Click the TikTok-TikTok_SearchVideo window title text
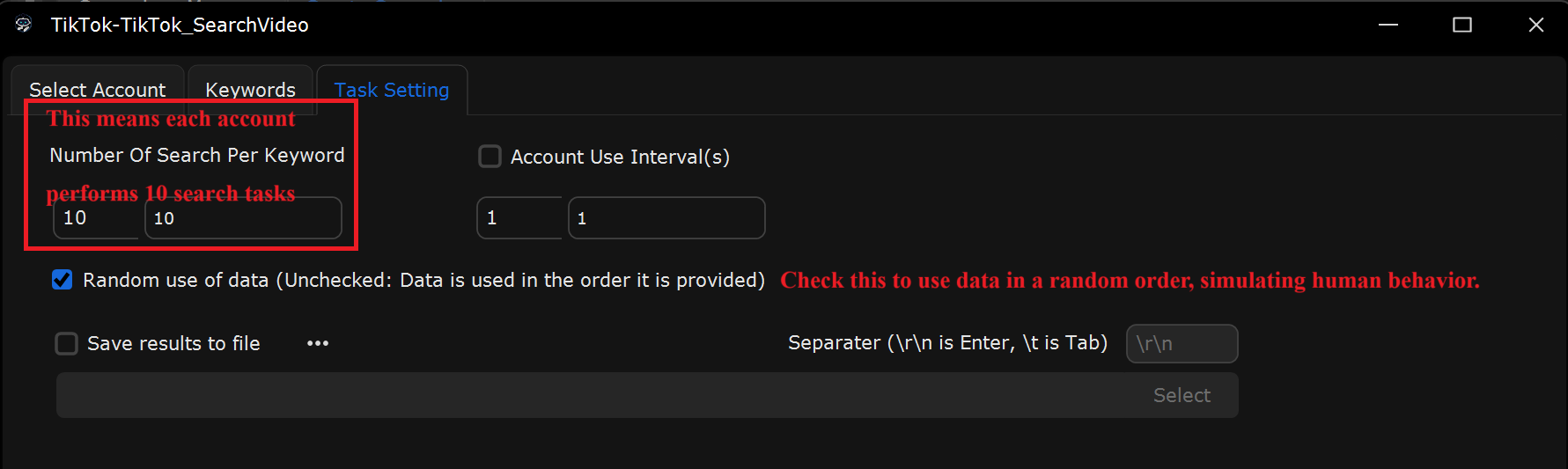The image size is (1568, 469). click(x=180, y=25)
